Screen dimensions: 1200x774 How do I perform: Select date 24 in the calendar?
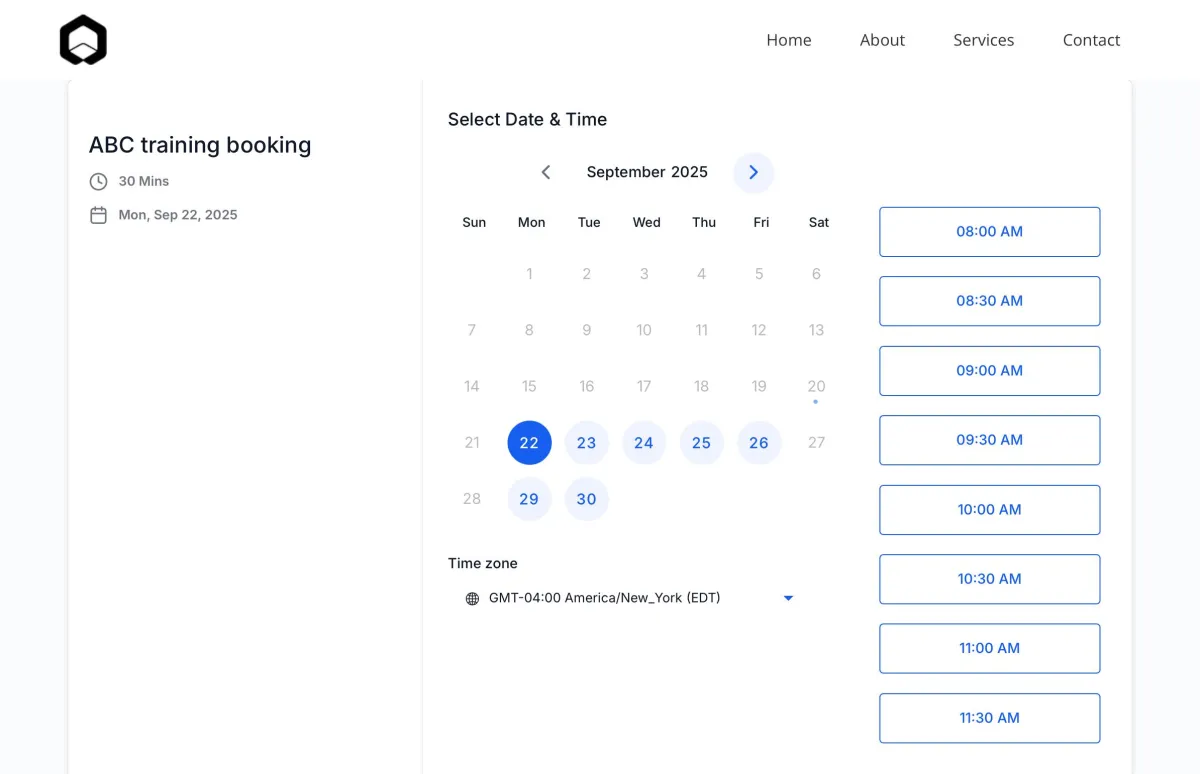click(644, 442)
